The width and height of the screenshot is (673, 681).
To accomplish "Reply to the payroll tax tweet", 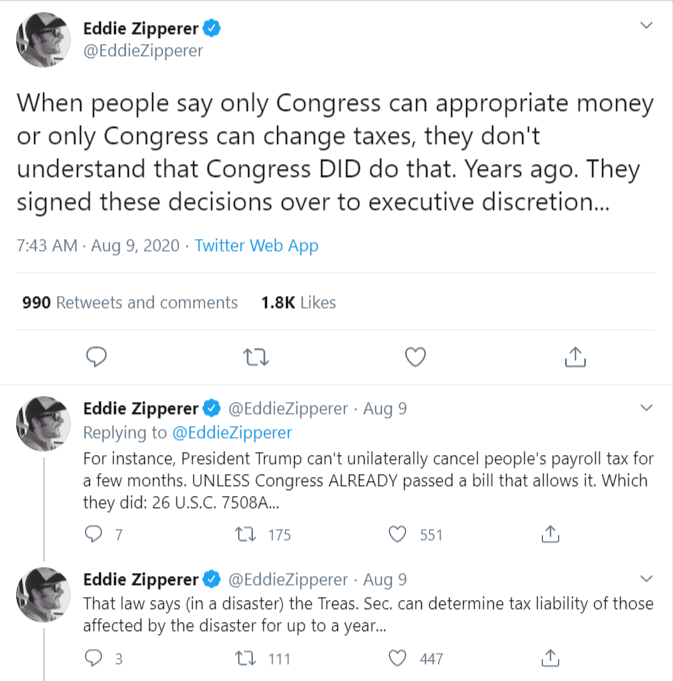I will pyautogui.click(x=93, y=534).
